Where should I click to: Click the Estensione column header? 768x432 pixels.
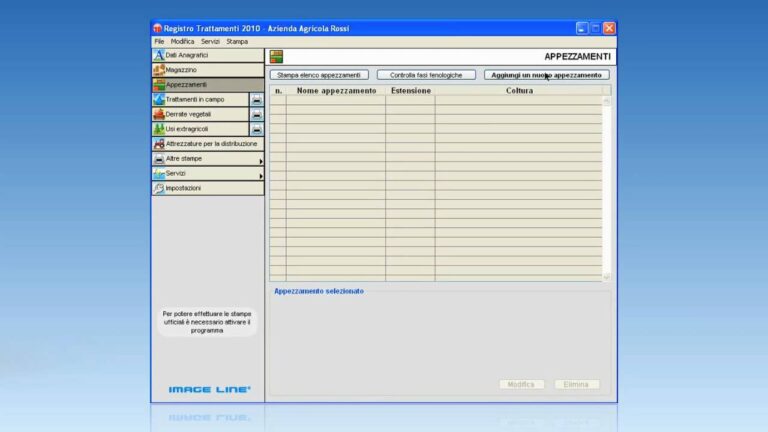tap(410, 91)
